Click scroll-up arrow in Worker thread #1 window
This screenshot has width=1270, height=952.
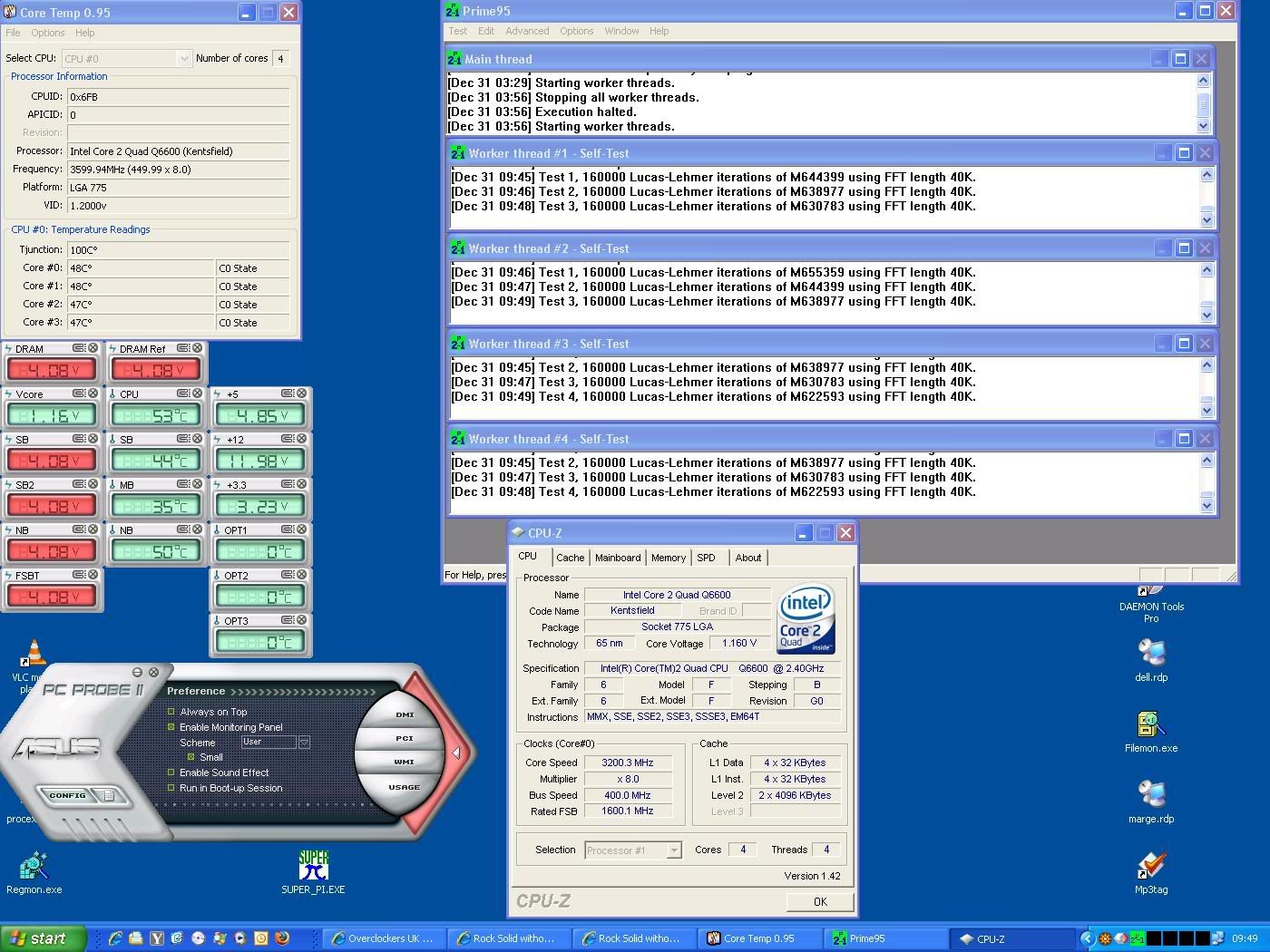1206,175
